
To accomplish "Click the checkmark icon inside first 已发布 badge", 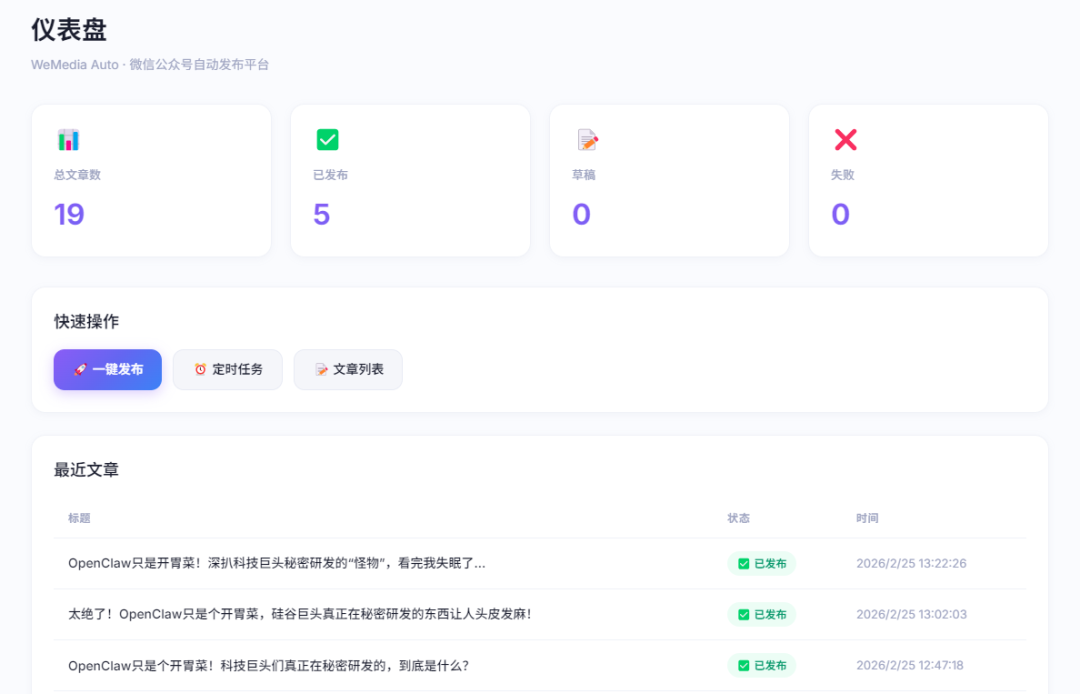I will [x=744, y=564].
